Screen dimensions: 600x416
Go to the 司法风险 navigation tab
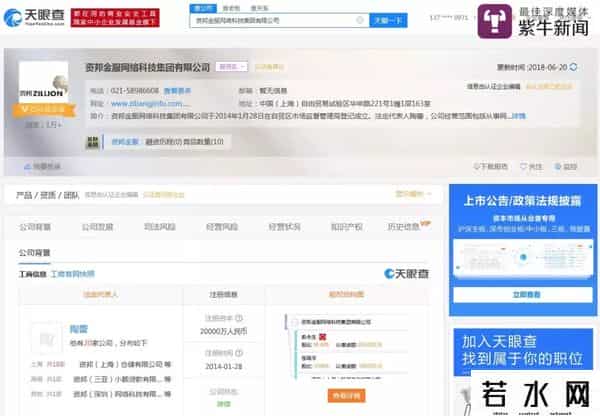tap(160, 227)
